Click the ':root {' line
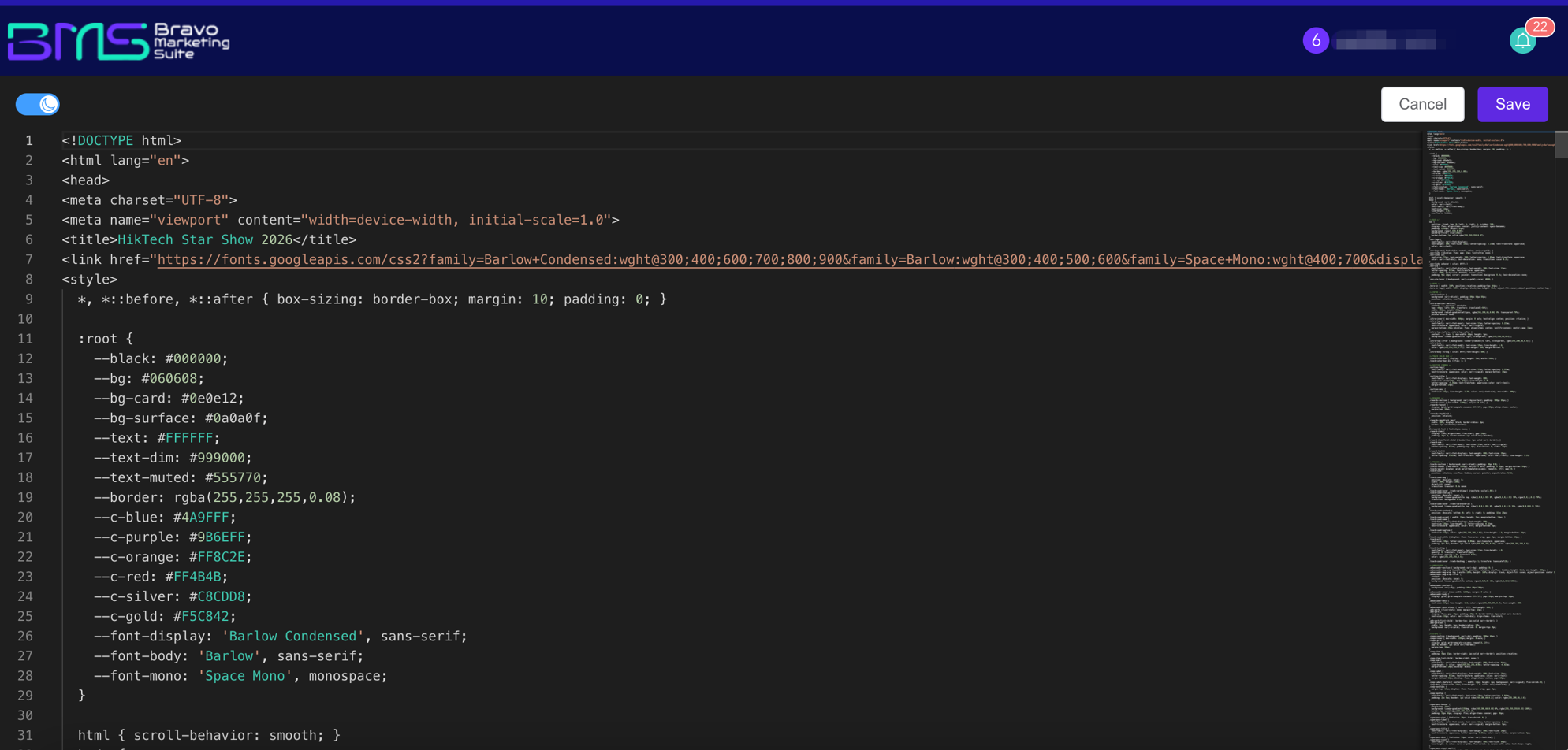The width and height of the screenshot is (1568, 750). pos(106,339)
